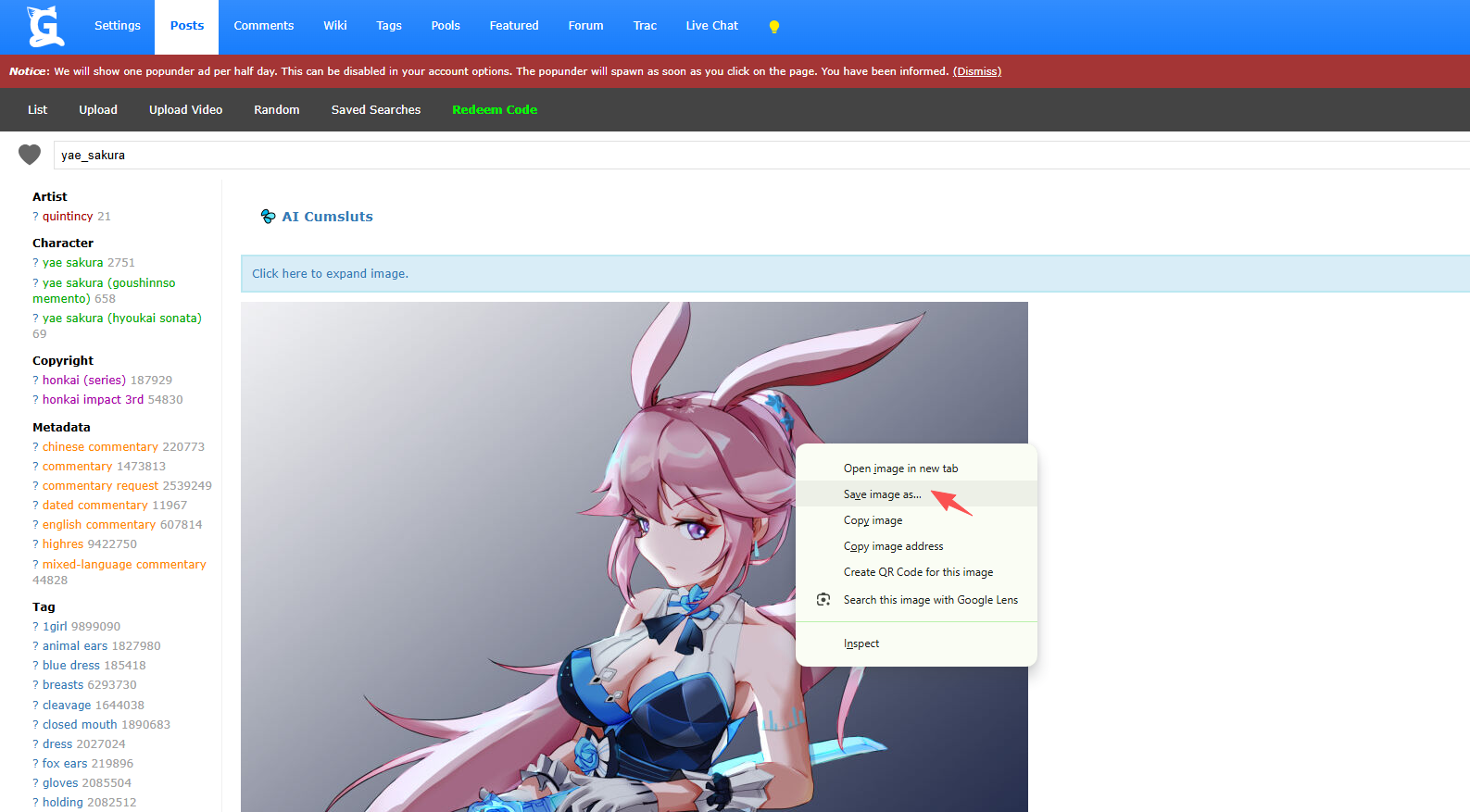Click the heart favorite icon beside search

[30, 155]
